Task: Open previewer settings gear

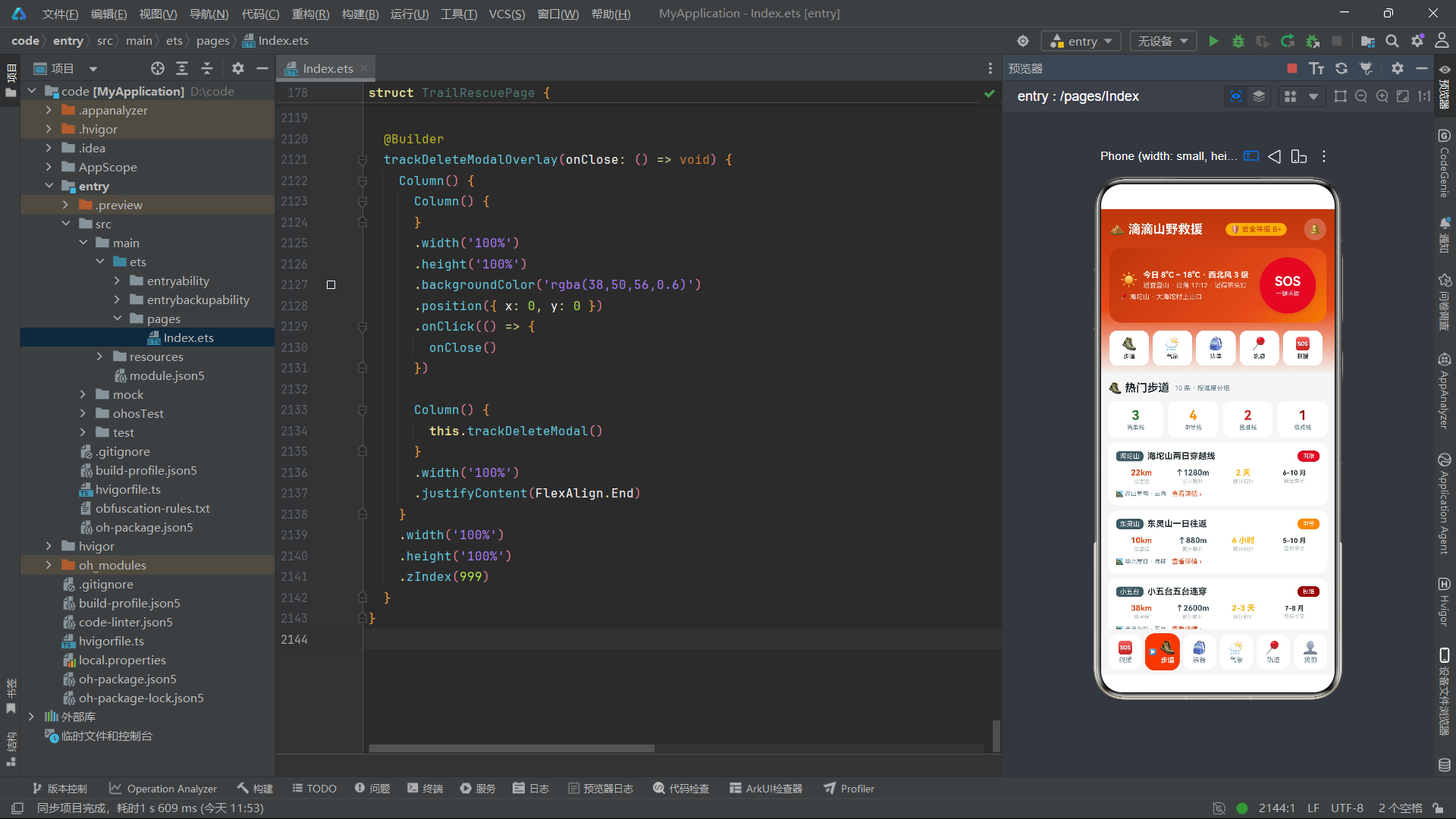Action: coord(1398,68)
